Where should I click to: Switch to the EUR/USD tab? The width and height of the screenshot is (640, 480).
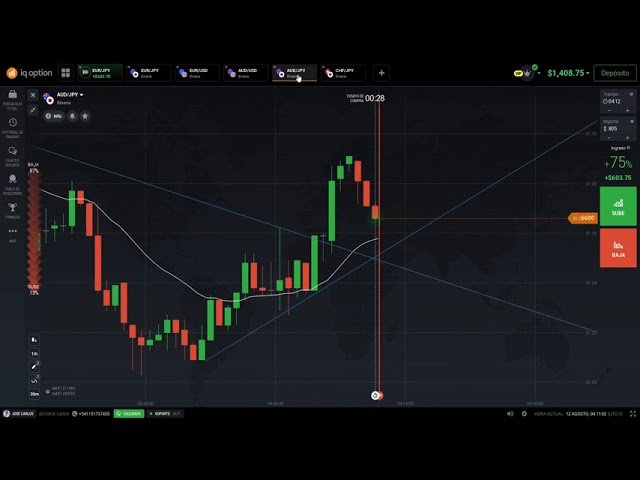click(x=197, y=73)
